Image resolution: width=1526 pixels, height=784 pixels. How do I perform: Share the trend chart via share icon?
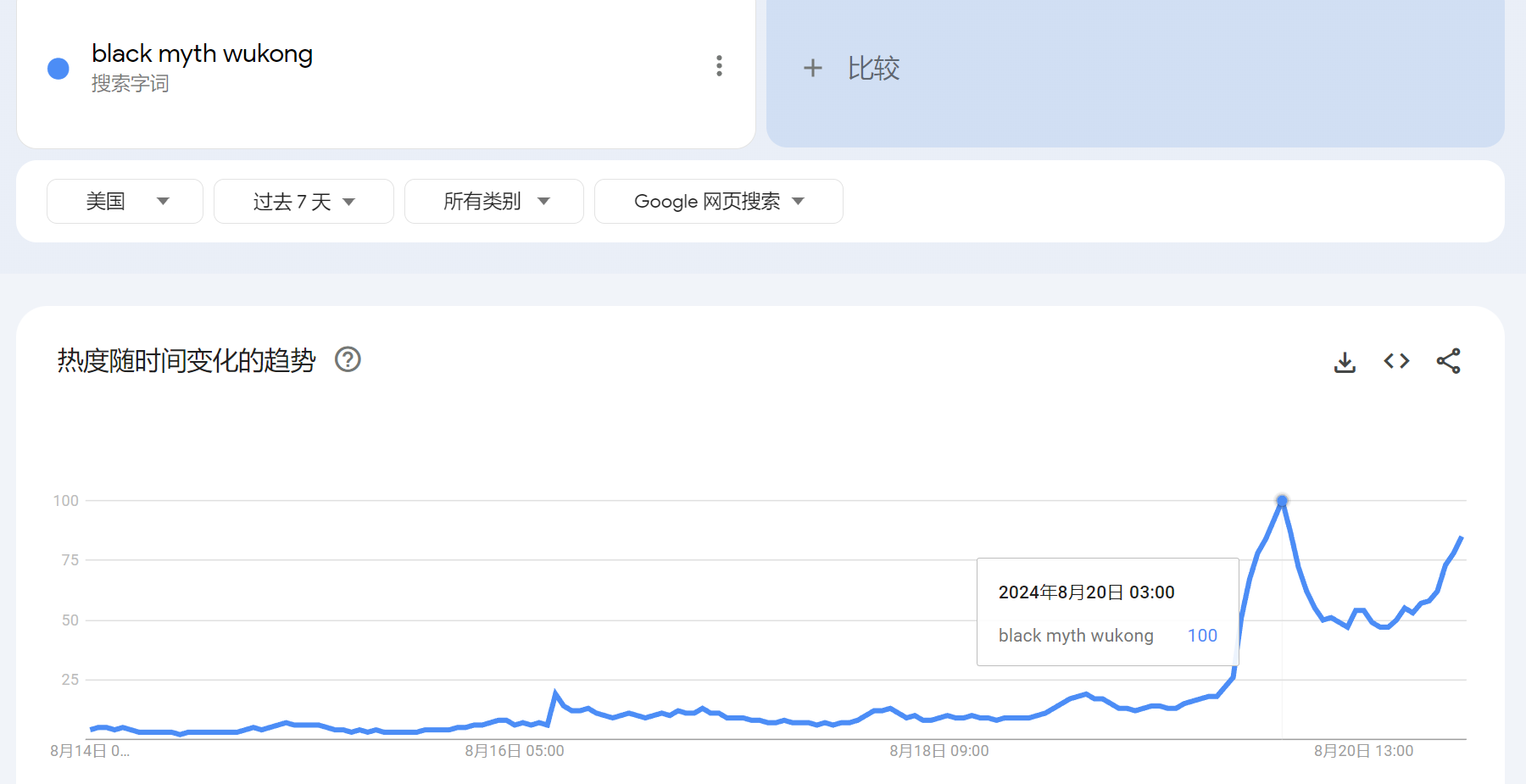click(1448, 361)
